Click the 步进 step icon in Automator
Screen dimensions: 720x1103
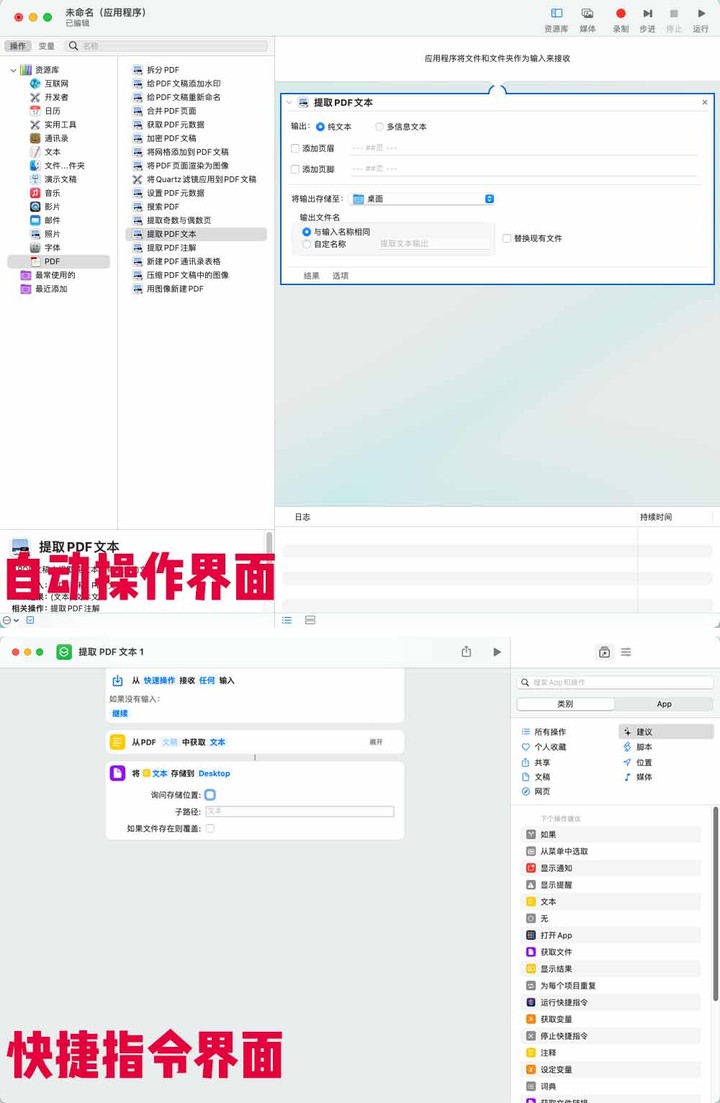click(647, 13)
